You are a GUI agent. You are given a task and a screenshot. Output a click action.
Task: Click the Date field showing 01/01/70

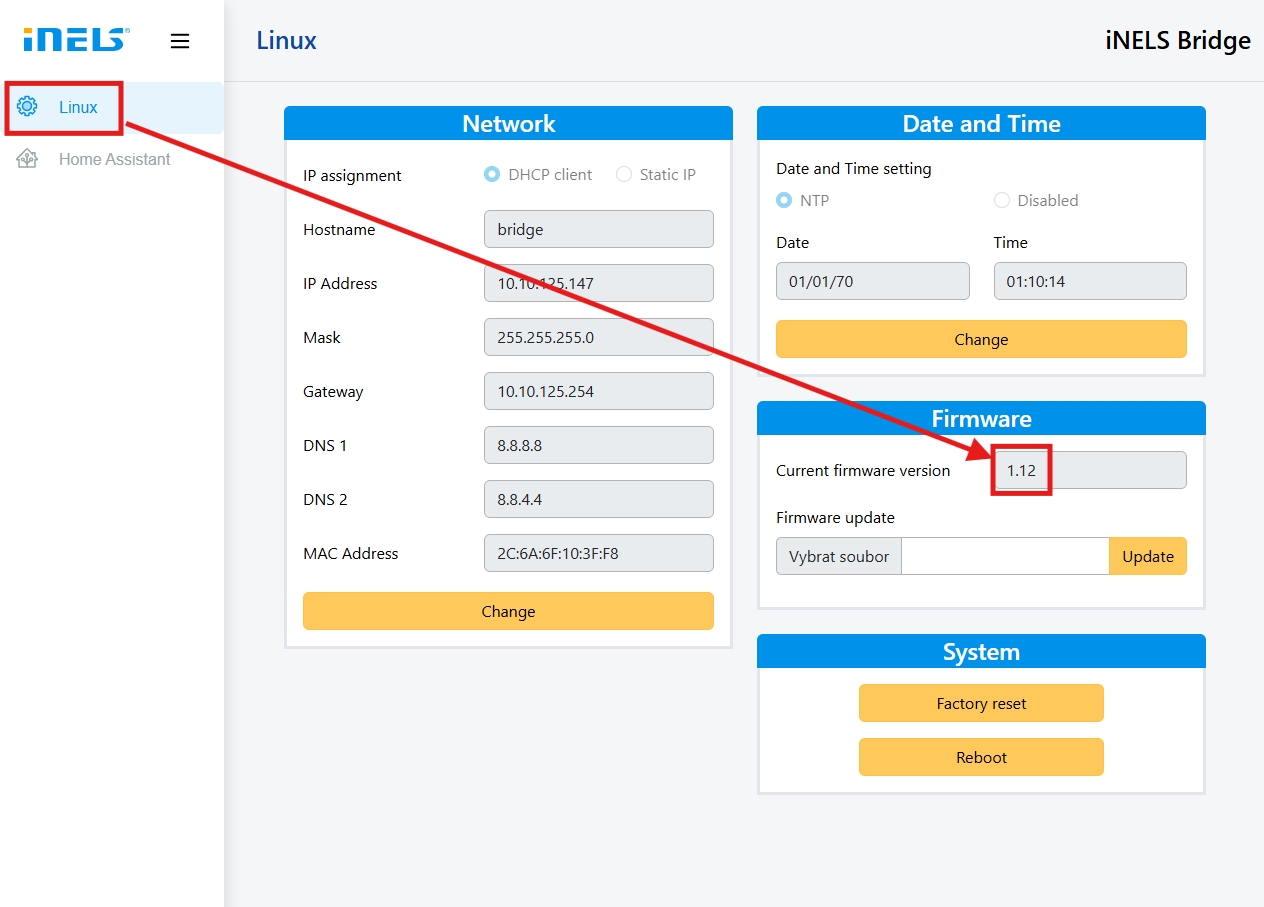872,281
